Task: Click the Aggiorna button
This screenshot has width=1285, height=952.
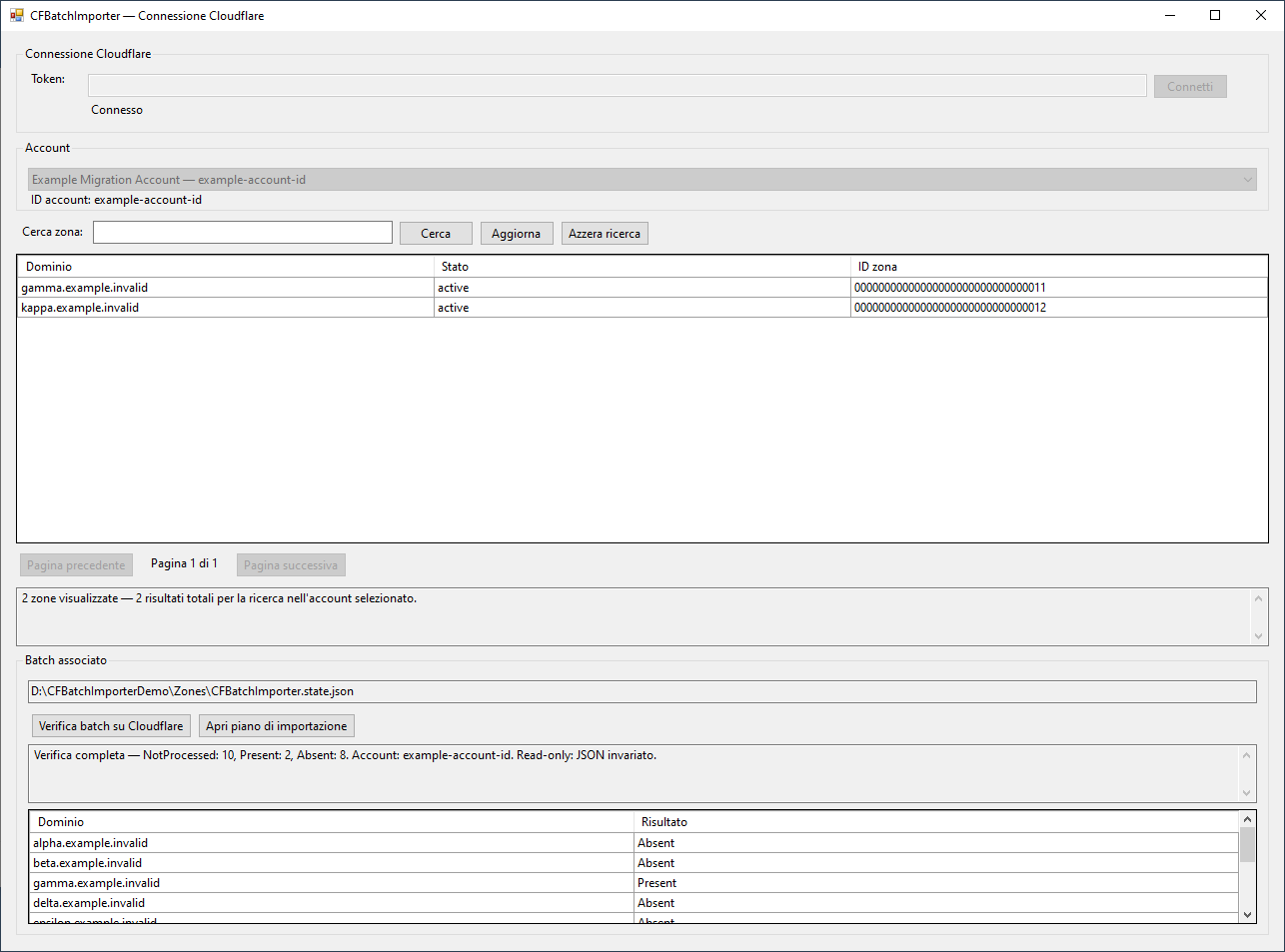Action: point(517,234)
